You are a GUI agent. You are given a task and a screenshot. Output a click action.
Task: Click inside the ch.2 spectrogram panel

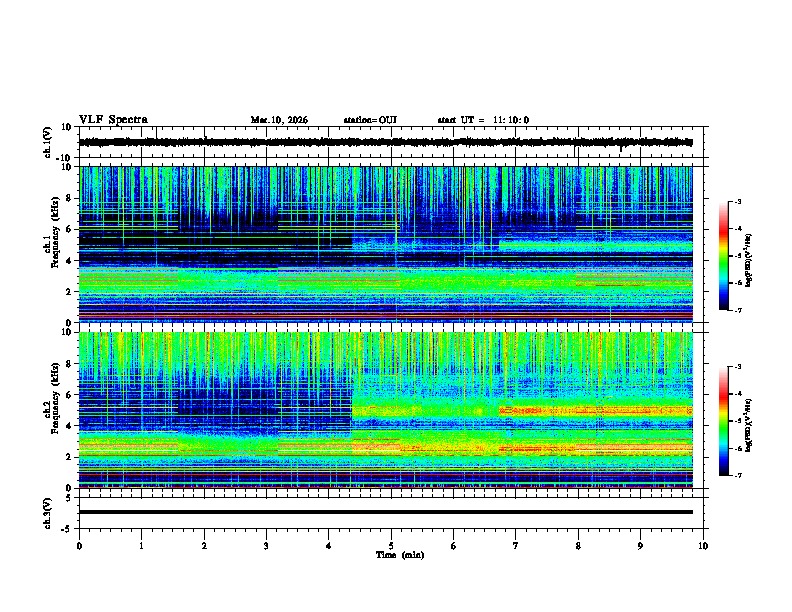pos(385,410)
